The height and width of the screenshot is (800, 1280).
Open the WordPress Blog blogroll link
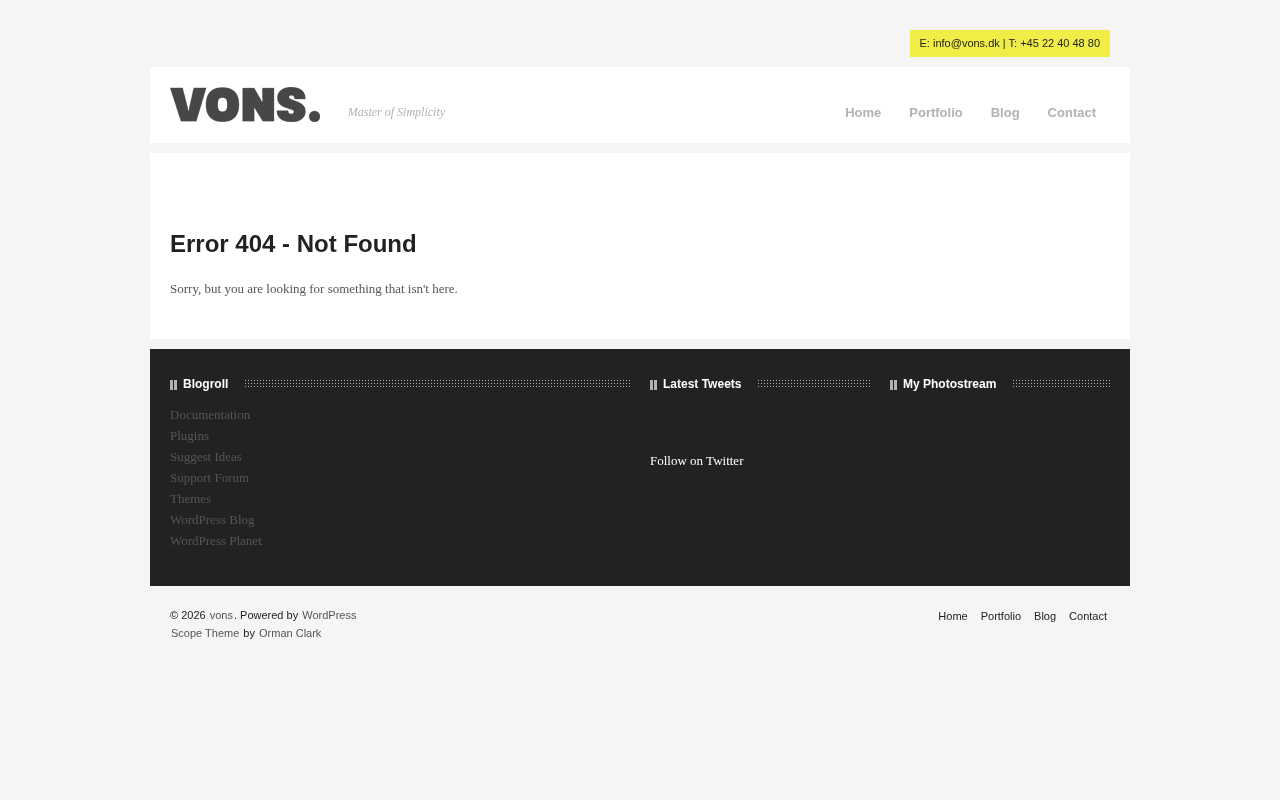pos(212,520)
